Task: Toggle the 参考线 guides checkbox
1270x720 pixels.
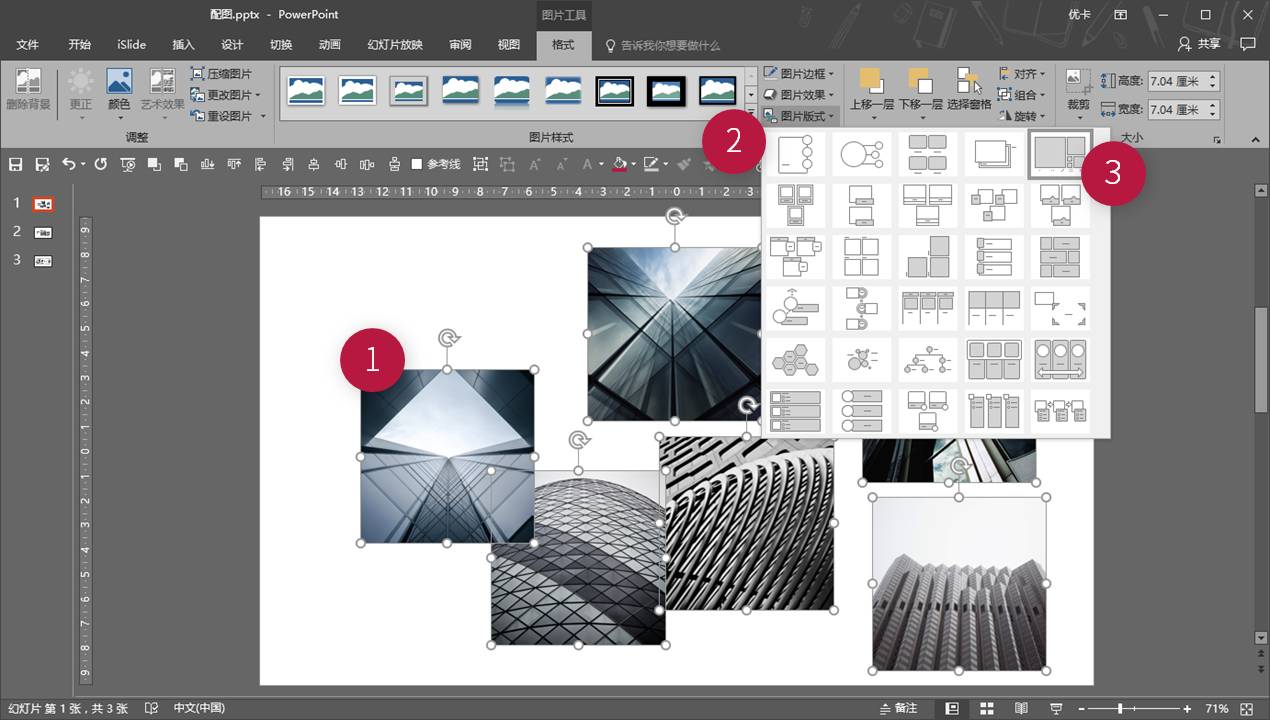Action: tap(417, 164)
